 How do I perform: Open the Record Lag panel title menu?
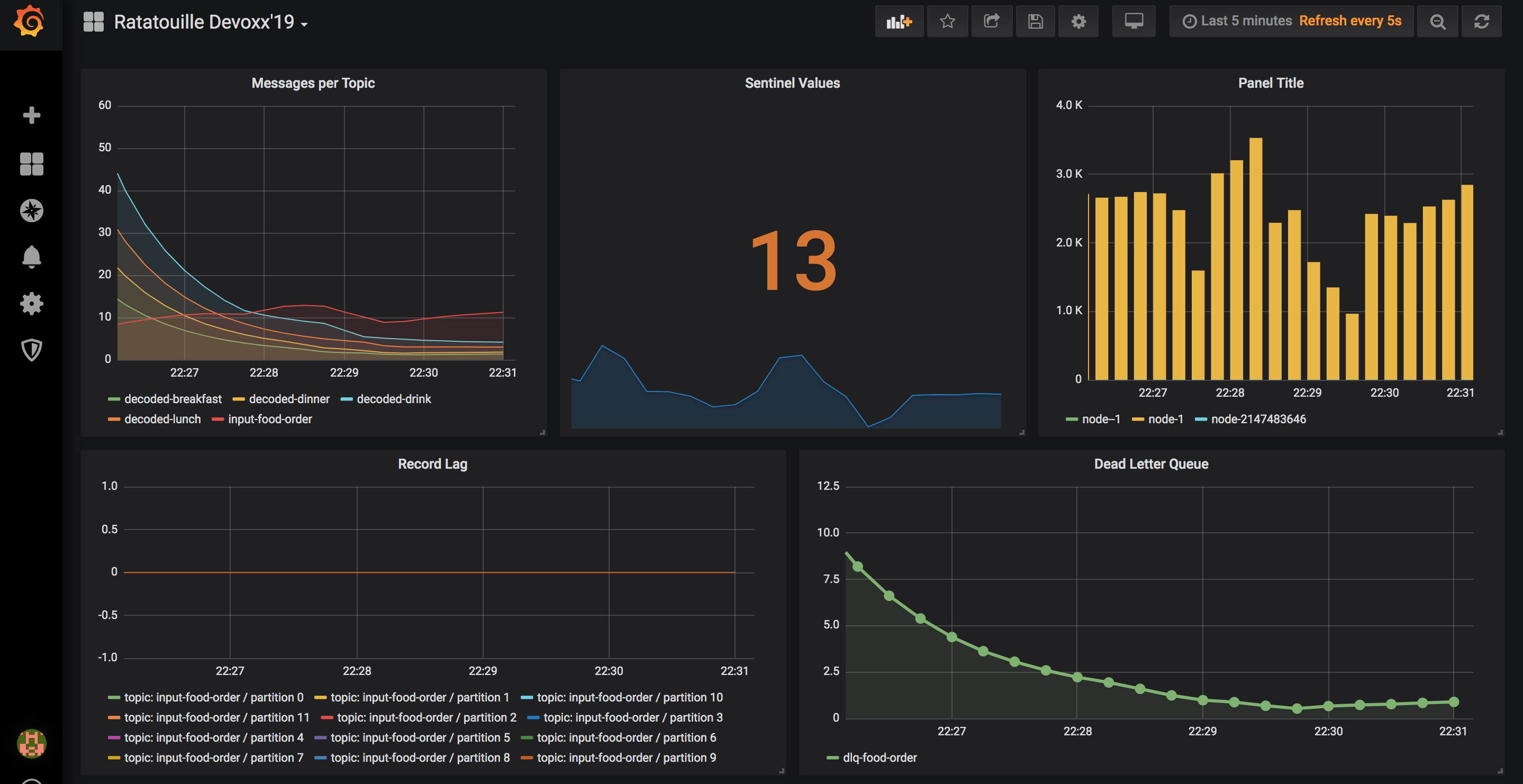432,464
